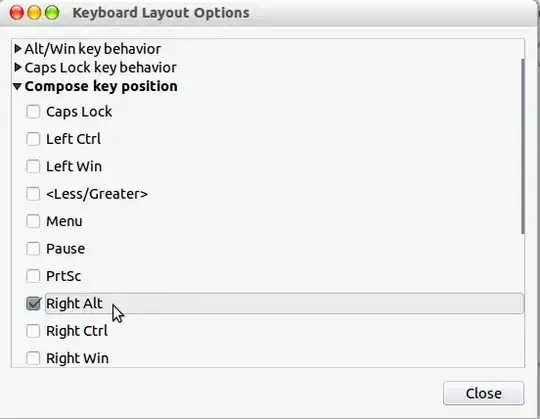Click the vertical scrollbar thumb
Viewport: 540px width, 419px height.
tap(523, 146)
